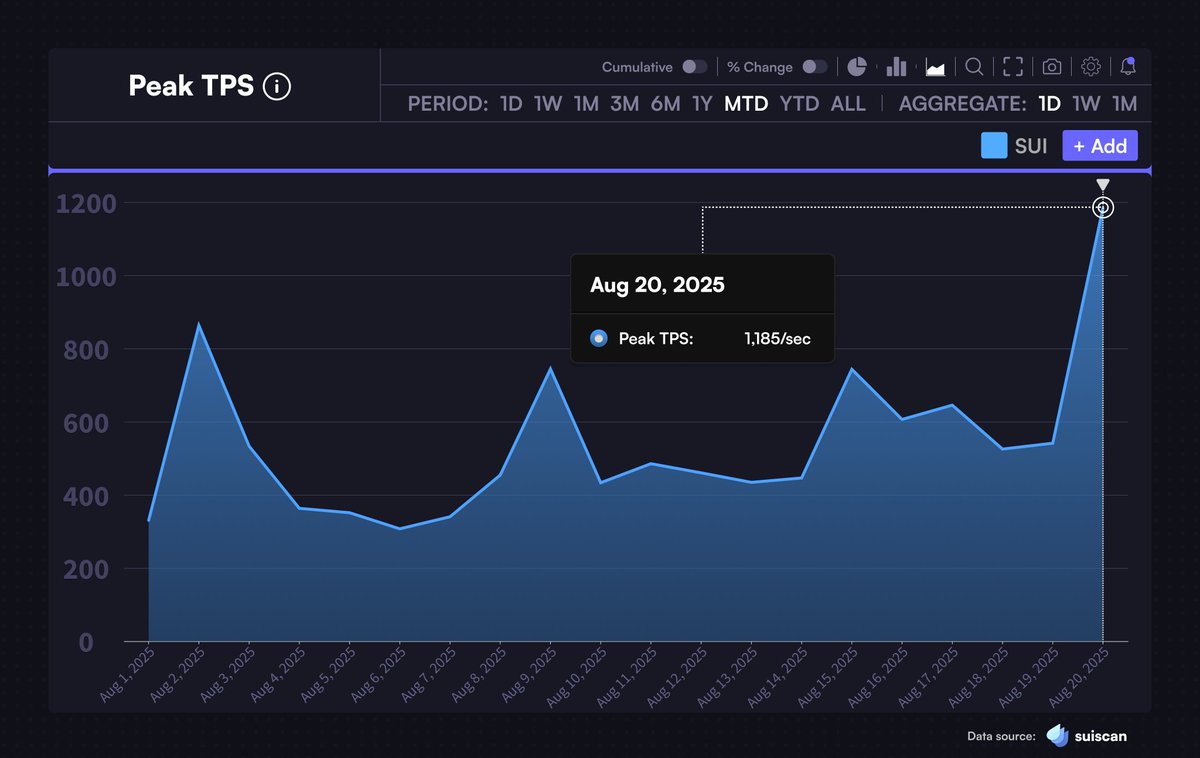Select the MTD period

[x=746, y=104]
